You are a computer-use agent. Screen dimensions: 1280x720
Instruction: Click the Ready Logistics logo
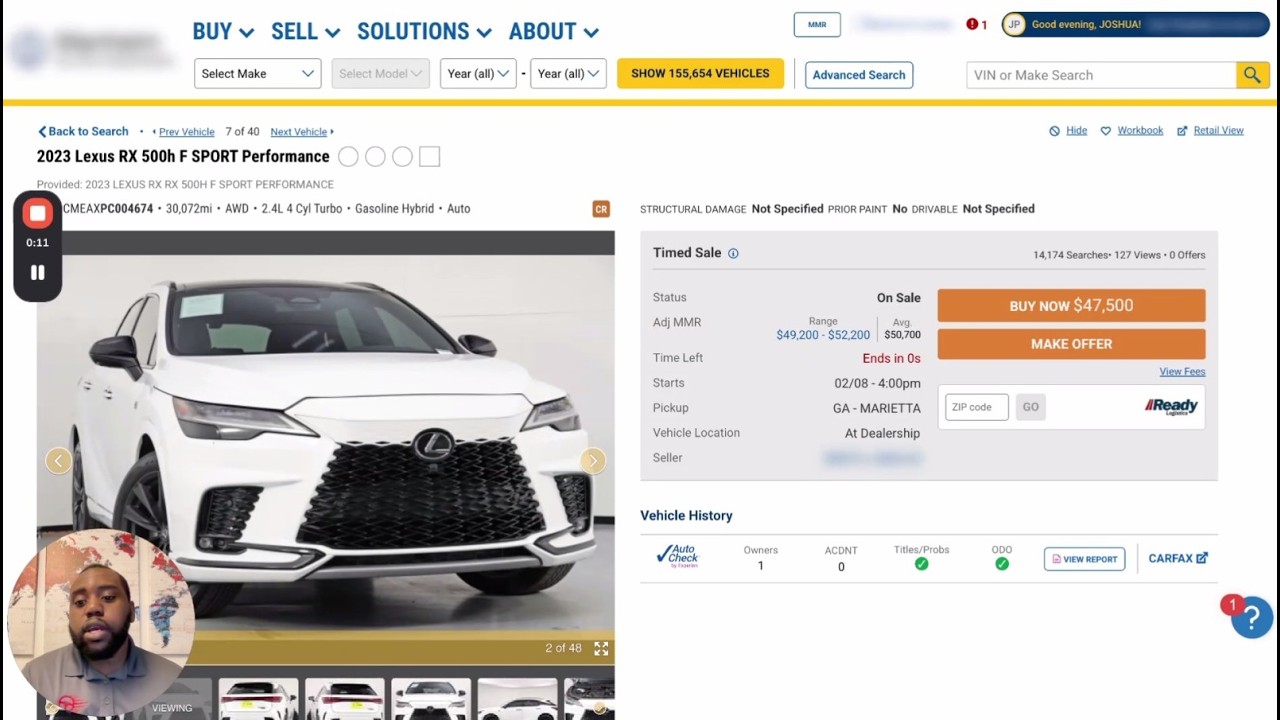[x=1171, y=407]
